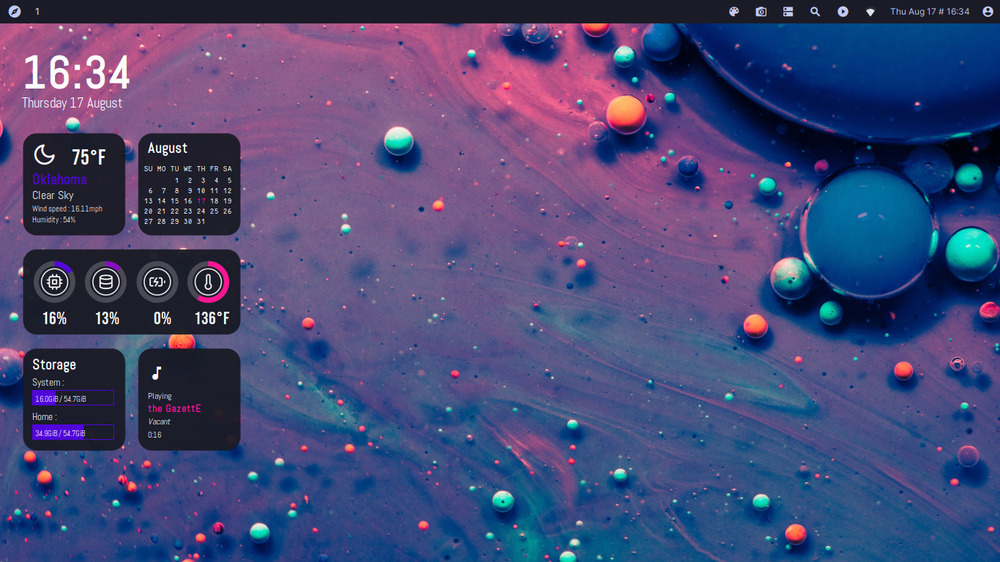Click the System storage usage bar
1000x562 pixels.
click(73, 398)
